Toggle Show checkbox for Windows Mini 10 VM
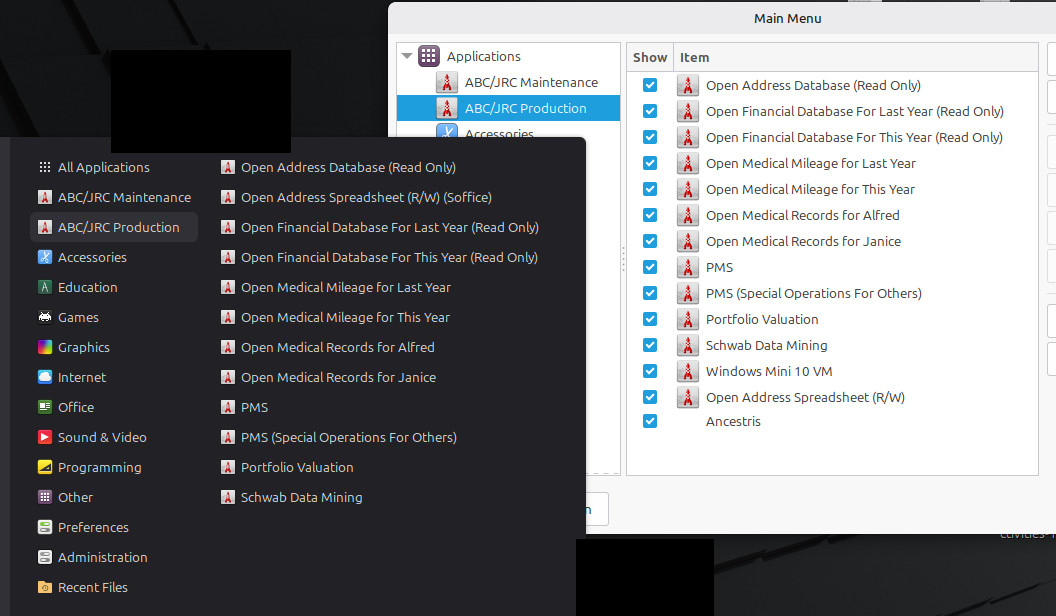This screenshot has height=616, width=1056. point(650,371)
